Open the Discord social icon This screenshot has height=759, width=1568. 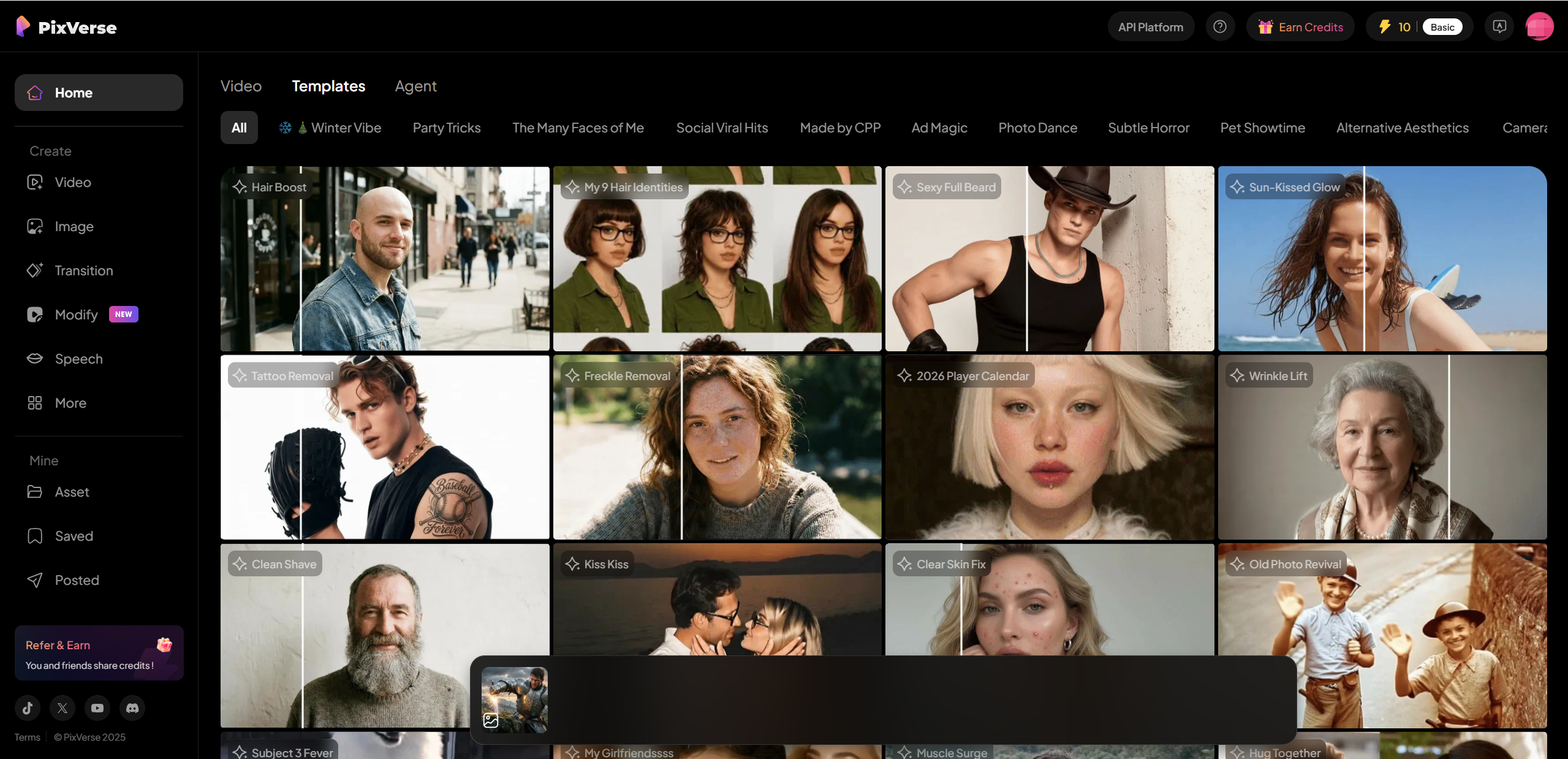[132, 708]
